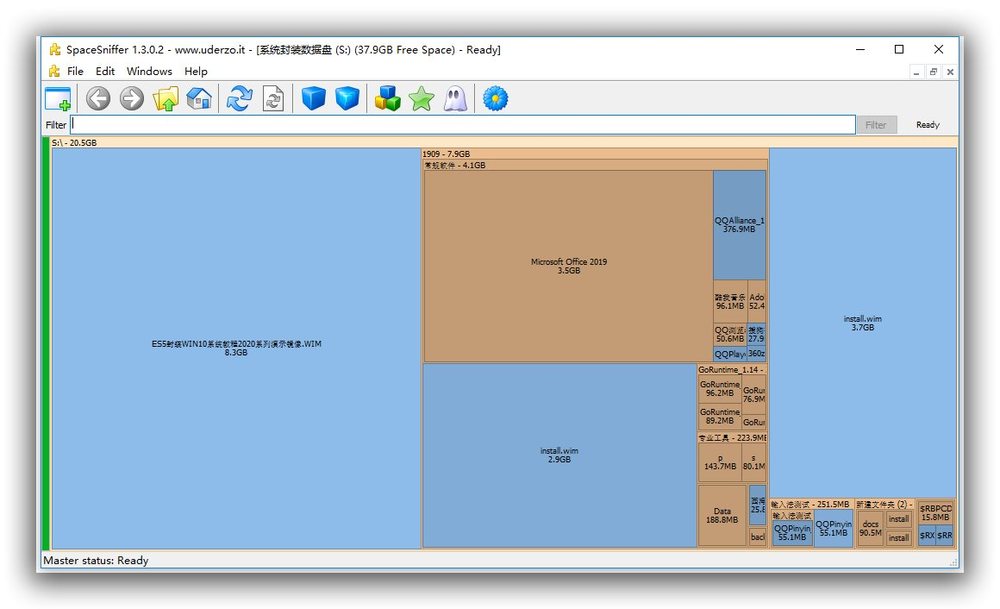
Task: Restore the inner child window
Action: (x=933, y=72)
